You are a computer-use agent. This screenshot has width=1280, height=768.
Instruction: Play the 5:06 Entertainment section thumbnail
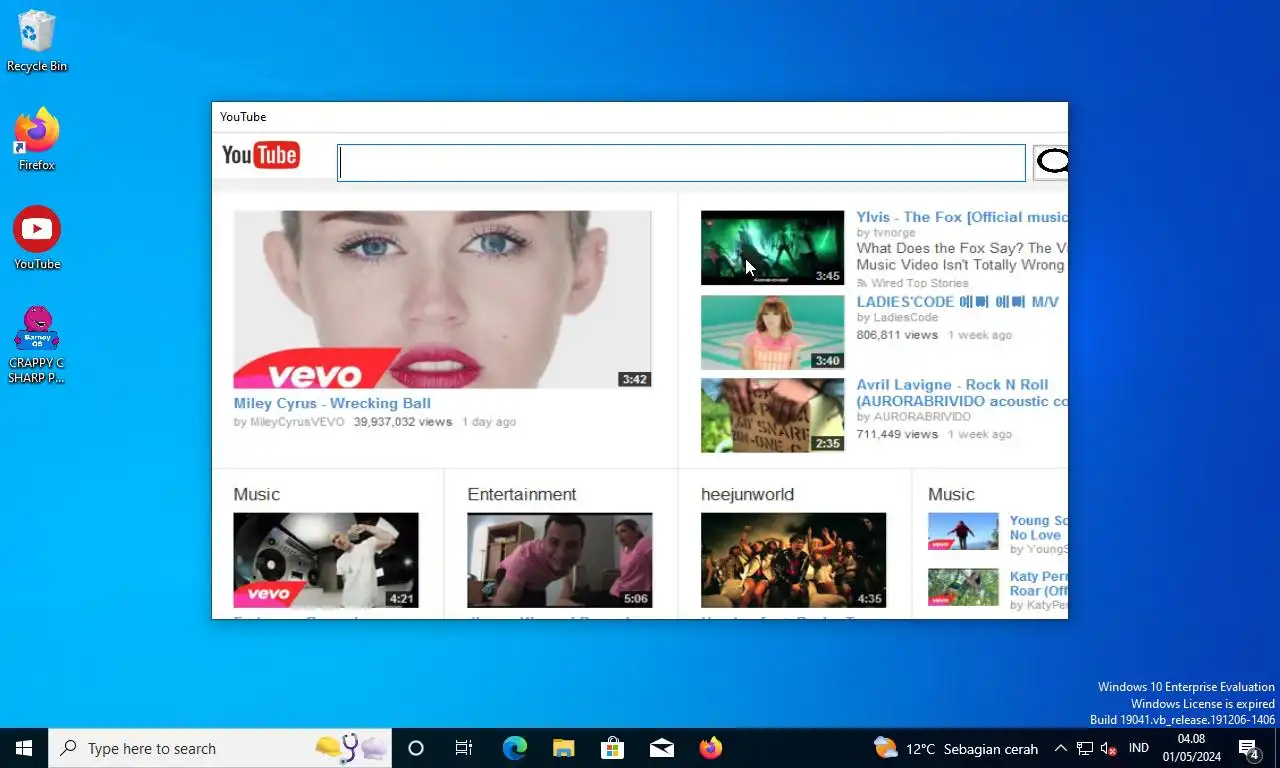559,560
